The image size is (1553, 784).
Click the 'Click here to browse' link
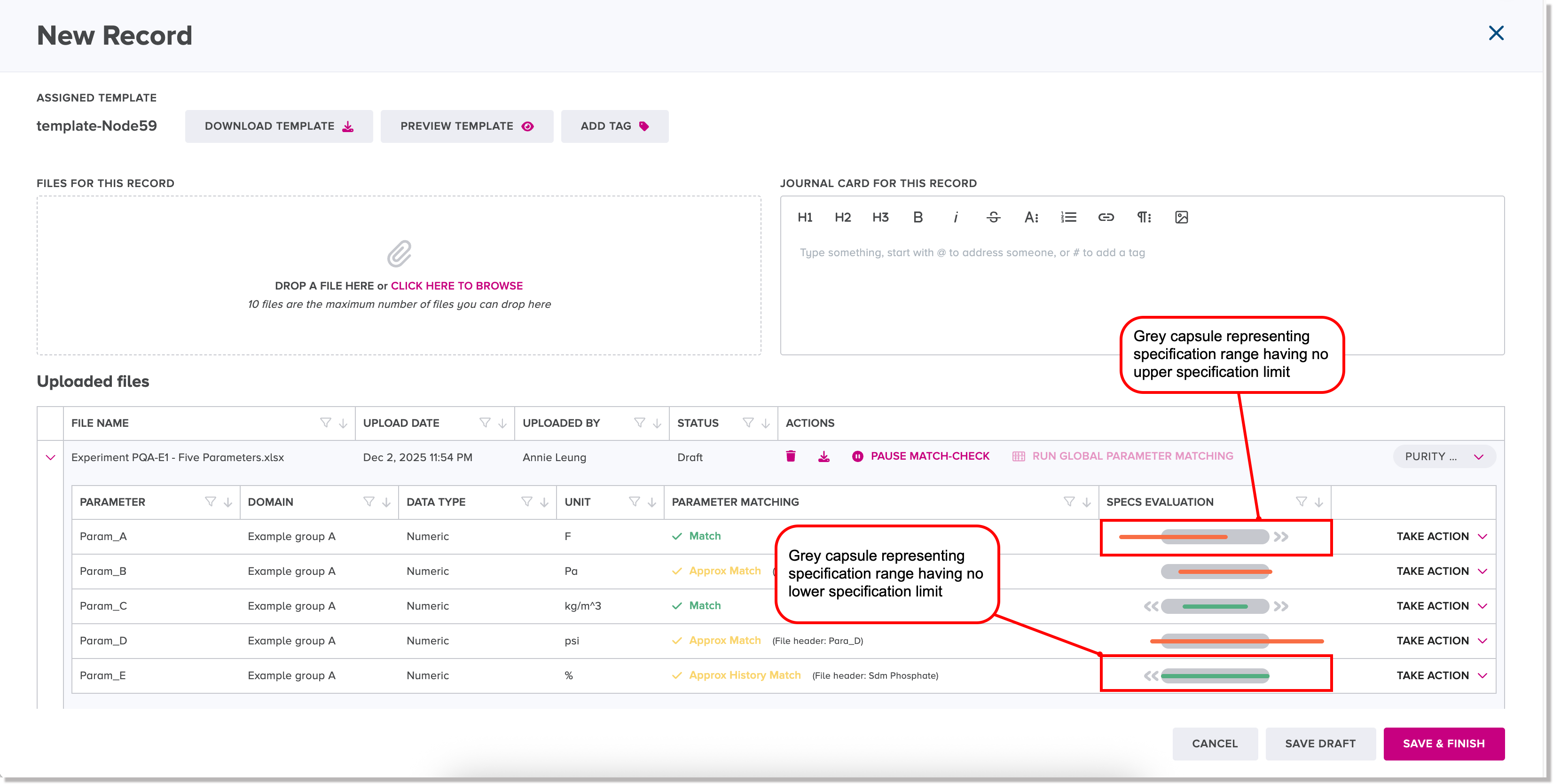point(456,286)
